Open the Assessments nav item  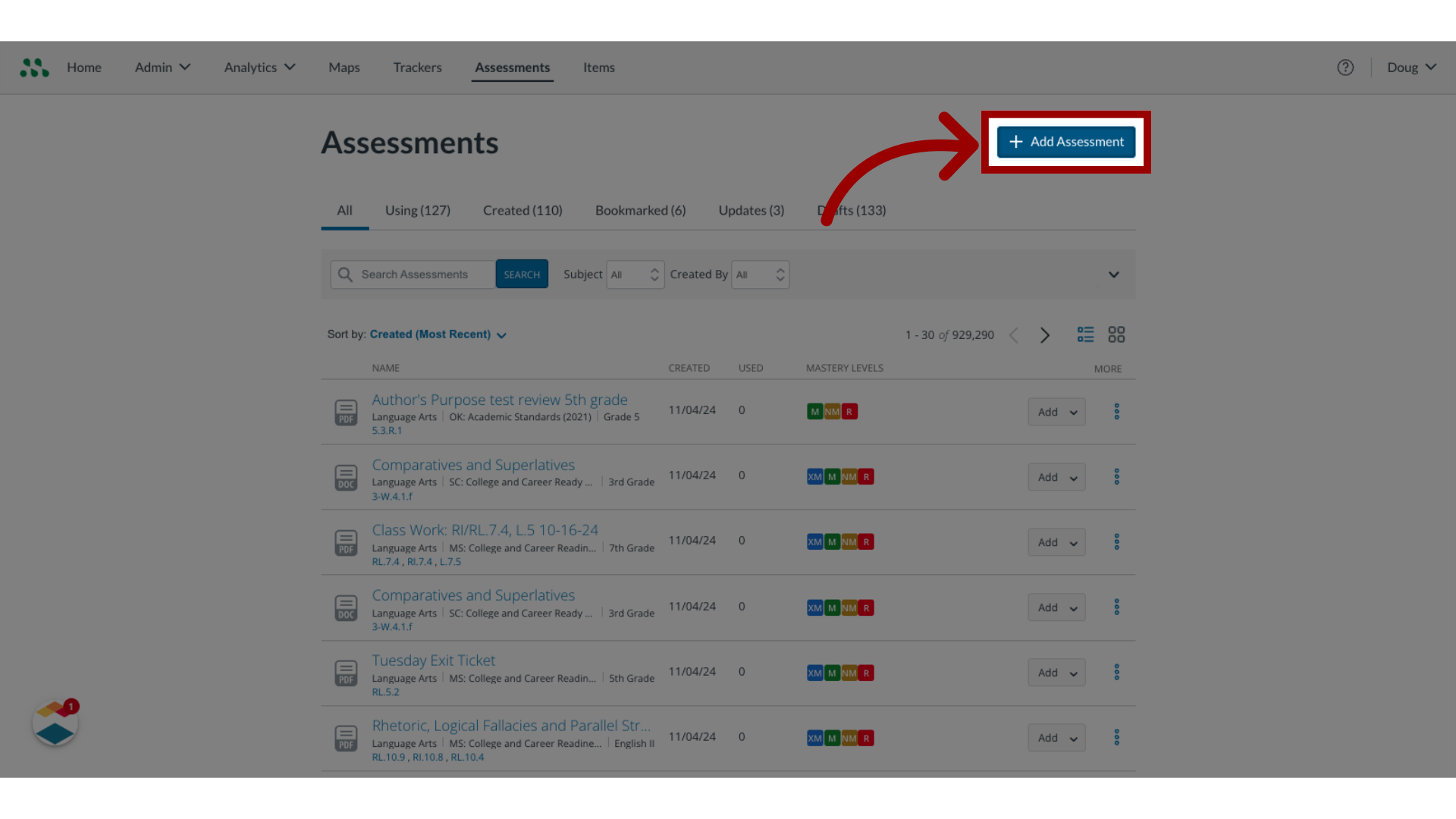513,67
